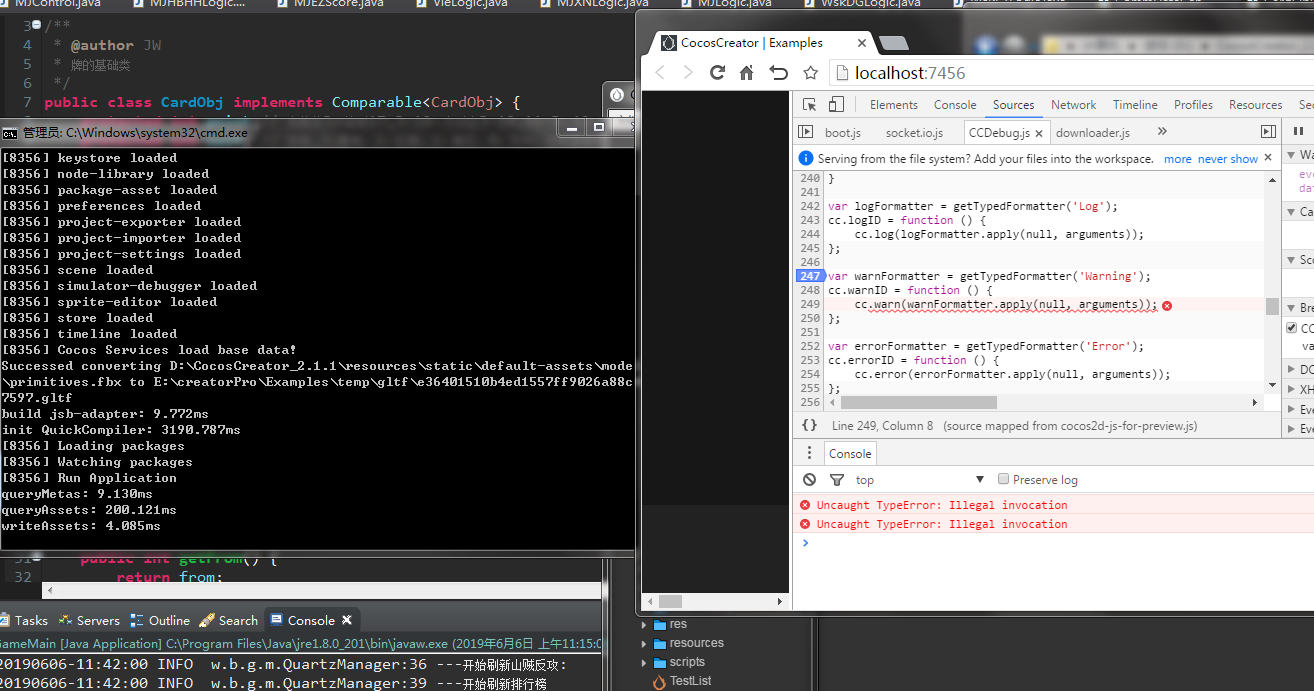Reload the localhost page
Viewport: 1314px width, 691px height.
click(x=717, y=73)
